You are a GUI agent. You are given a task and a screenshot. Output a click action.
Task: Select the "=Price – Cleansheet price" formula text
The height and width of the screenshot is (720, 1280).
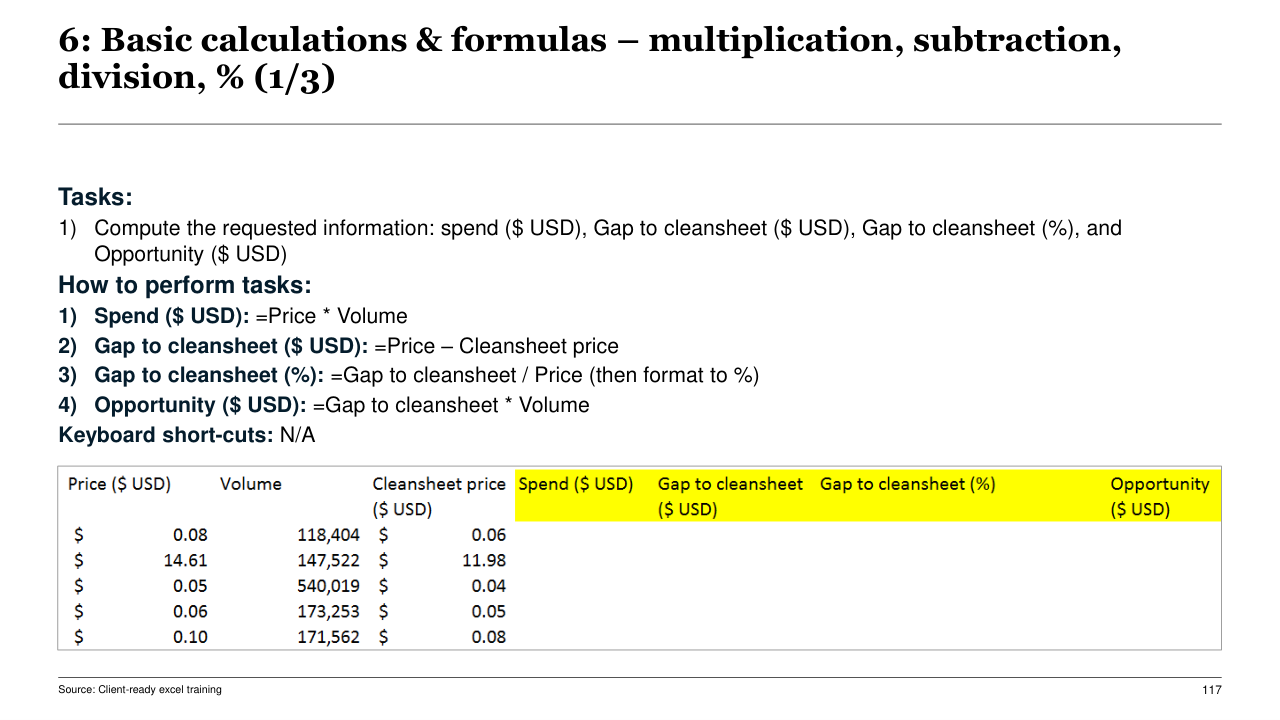pos(496,347)
